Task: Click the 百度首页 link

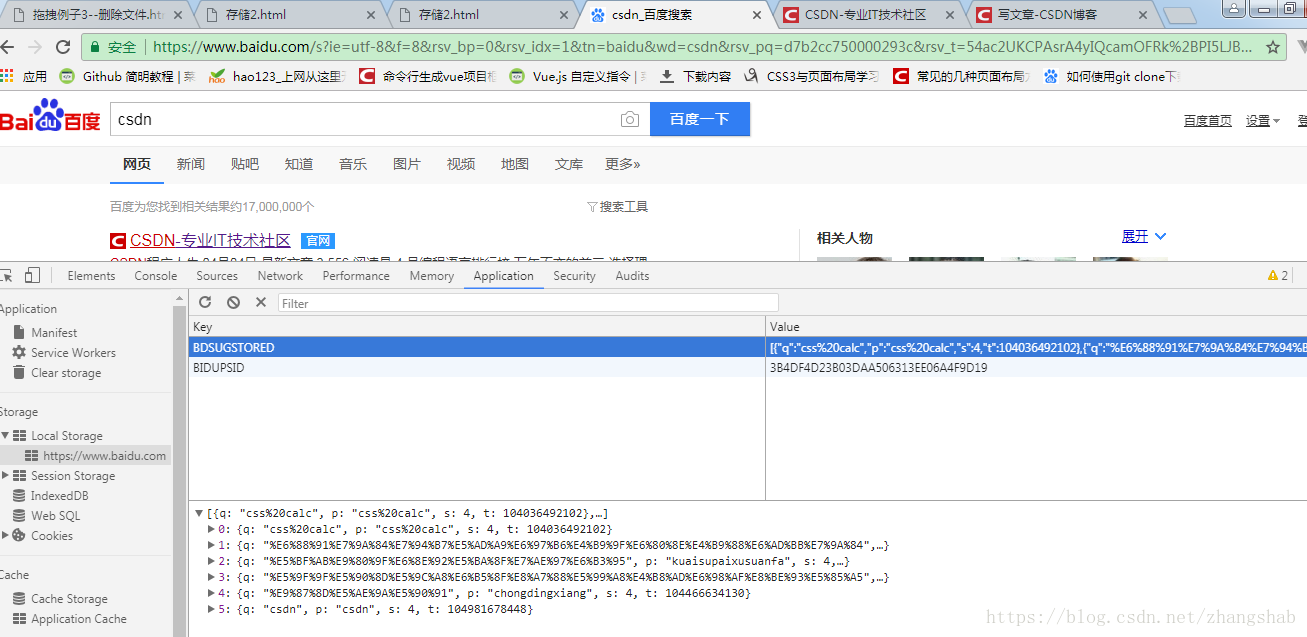Action: pos(1208,120)
